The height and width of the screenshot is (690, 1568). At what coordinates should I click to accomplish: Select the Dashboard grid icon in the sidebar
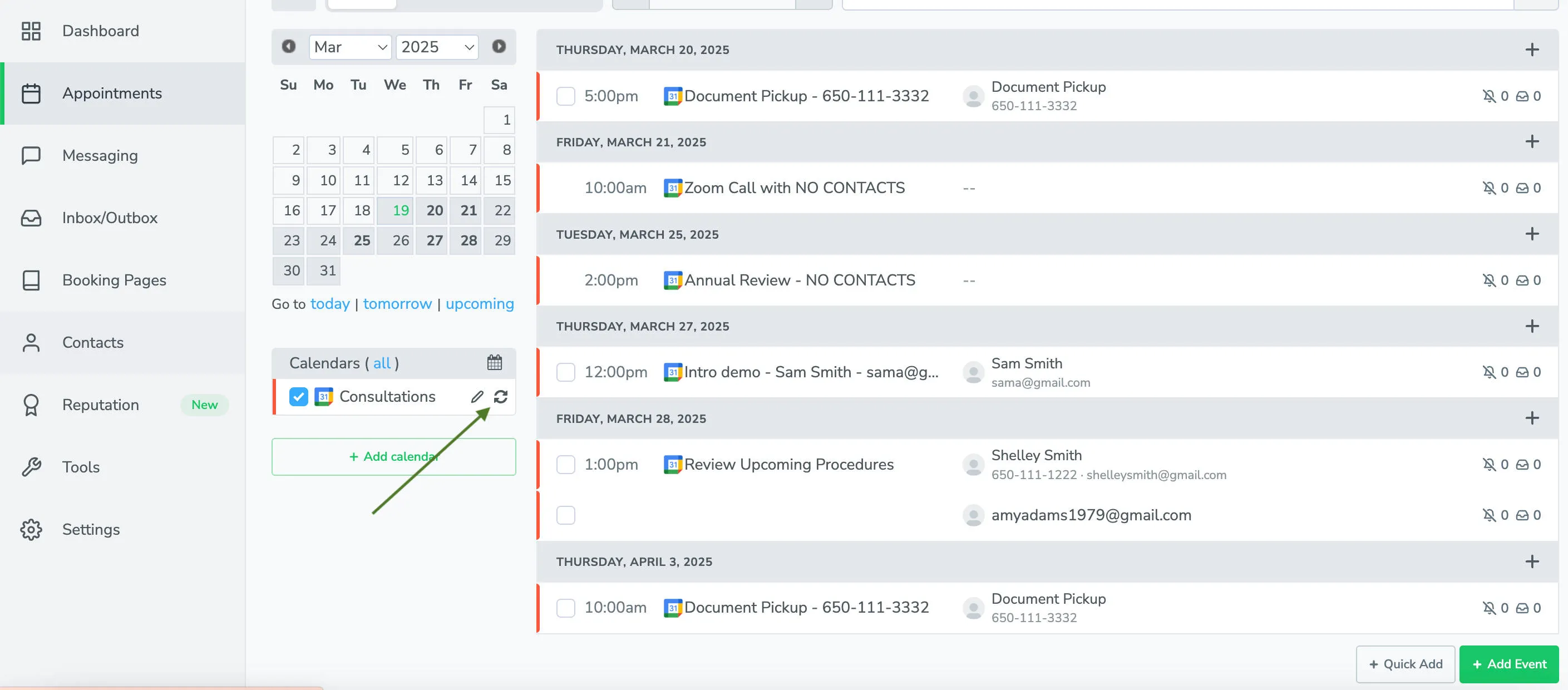[31, 31]
